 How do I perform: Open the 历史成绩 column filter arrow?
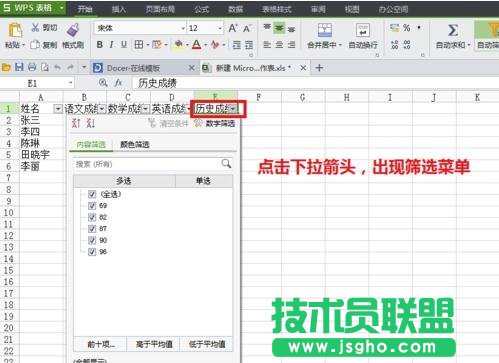click(233, 109)
